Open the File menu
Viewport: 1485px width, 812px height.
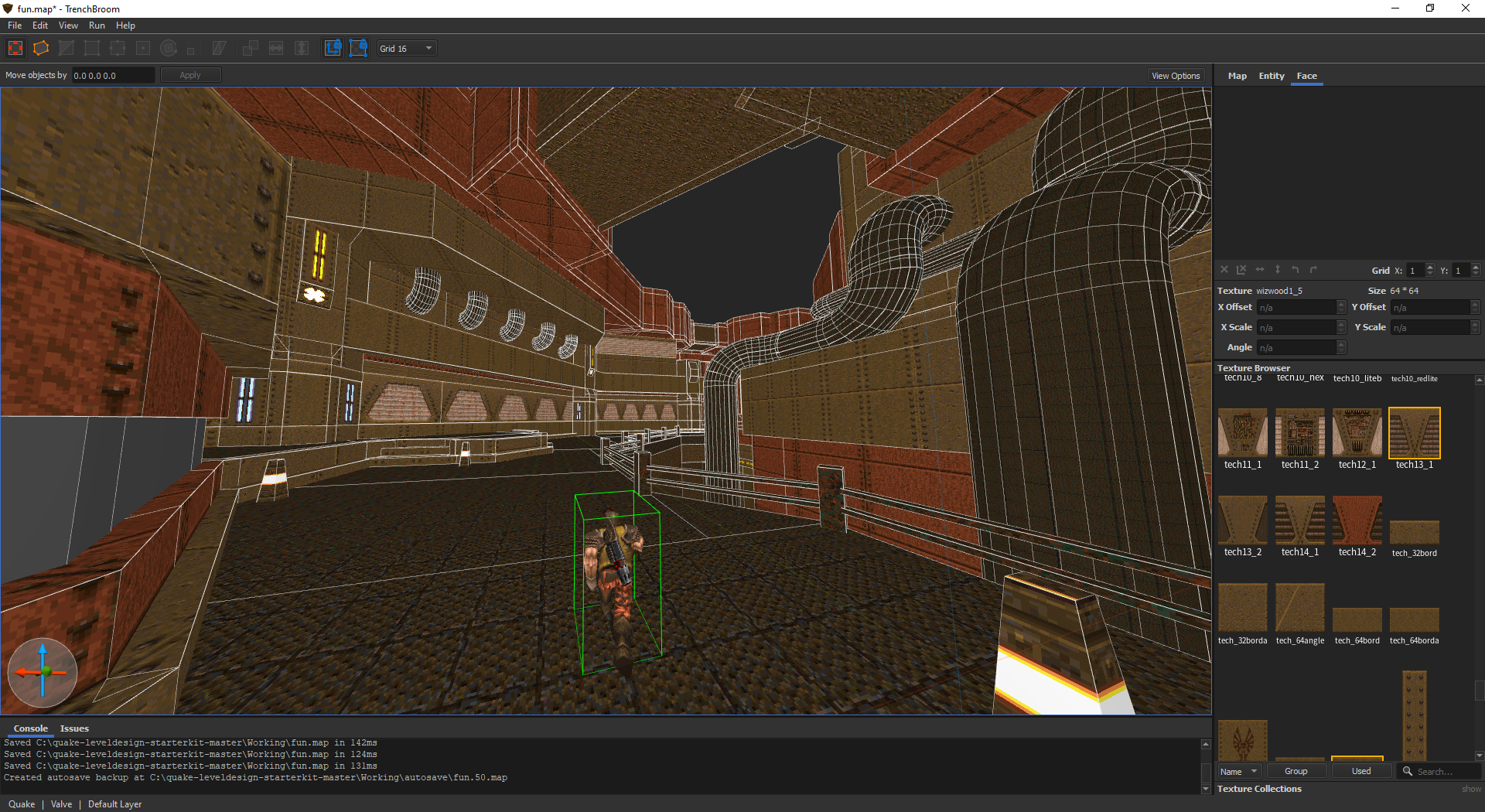click(15, 26)
